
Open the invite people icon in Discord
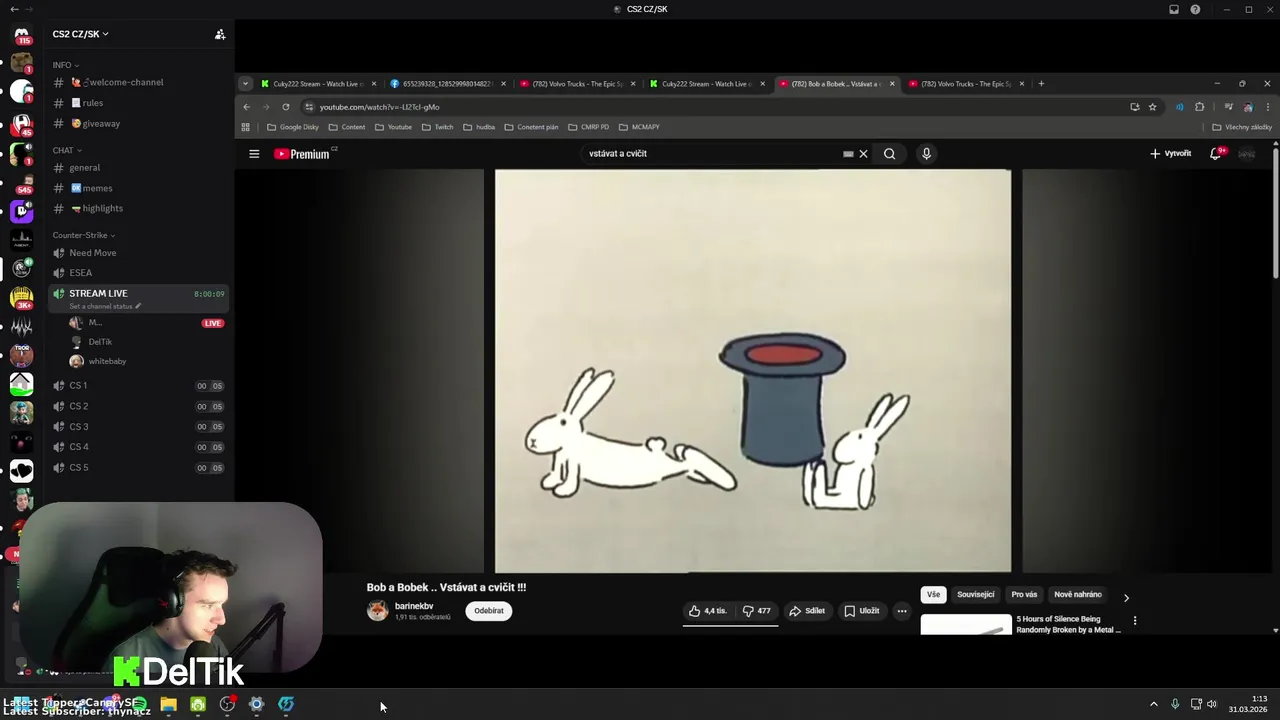point(220,34)
